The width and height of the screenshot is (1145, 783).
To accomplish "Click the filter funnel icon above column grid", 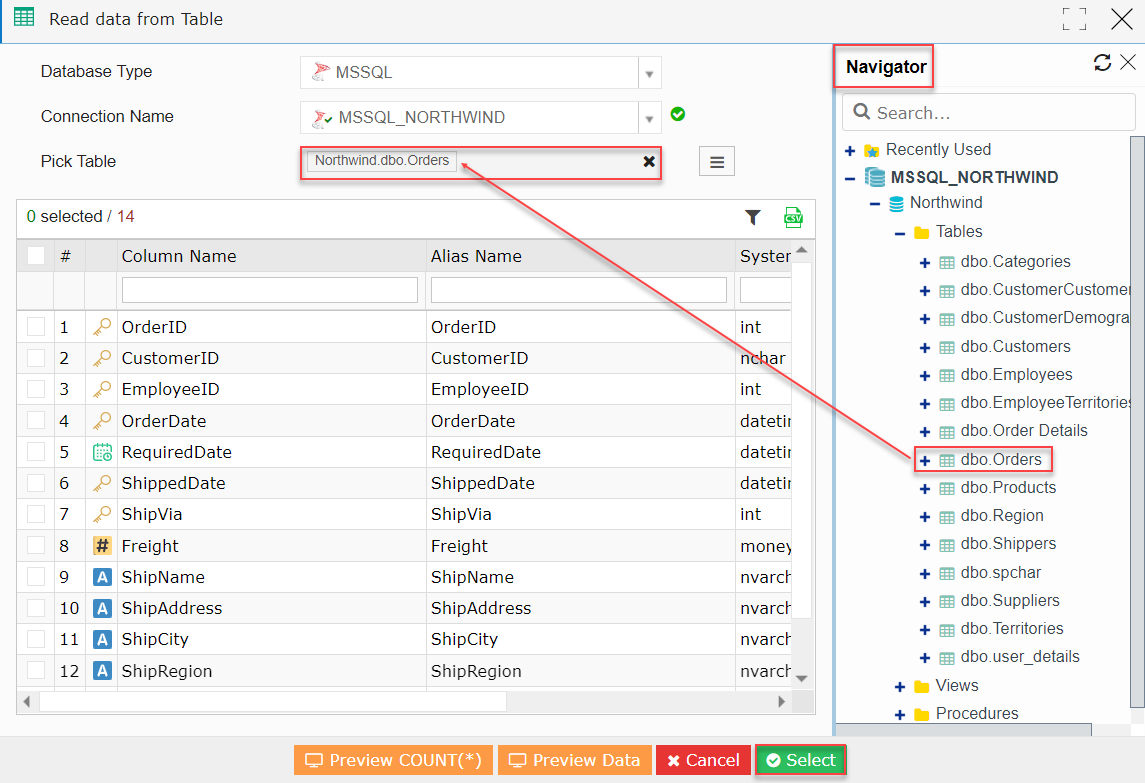I will (753, 217).
